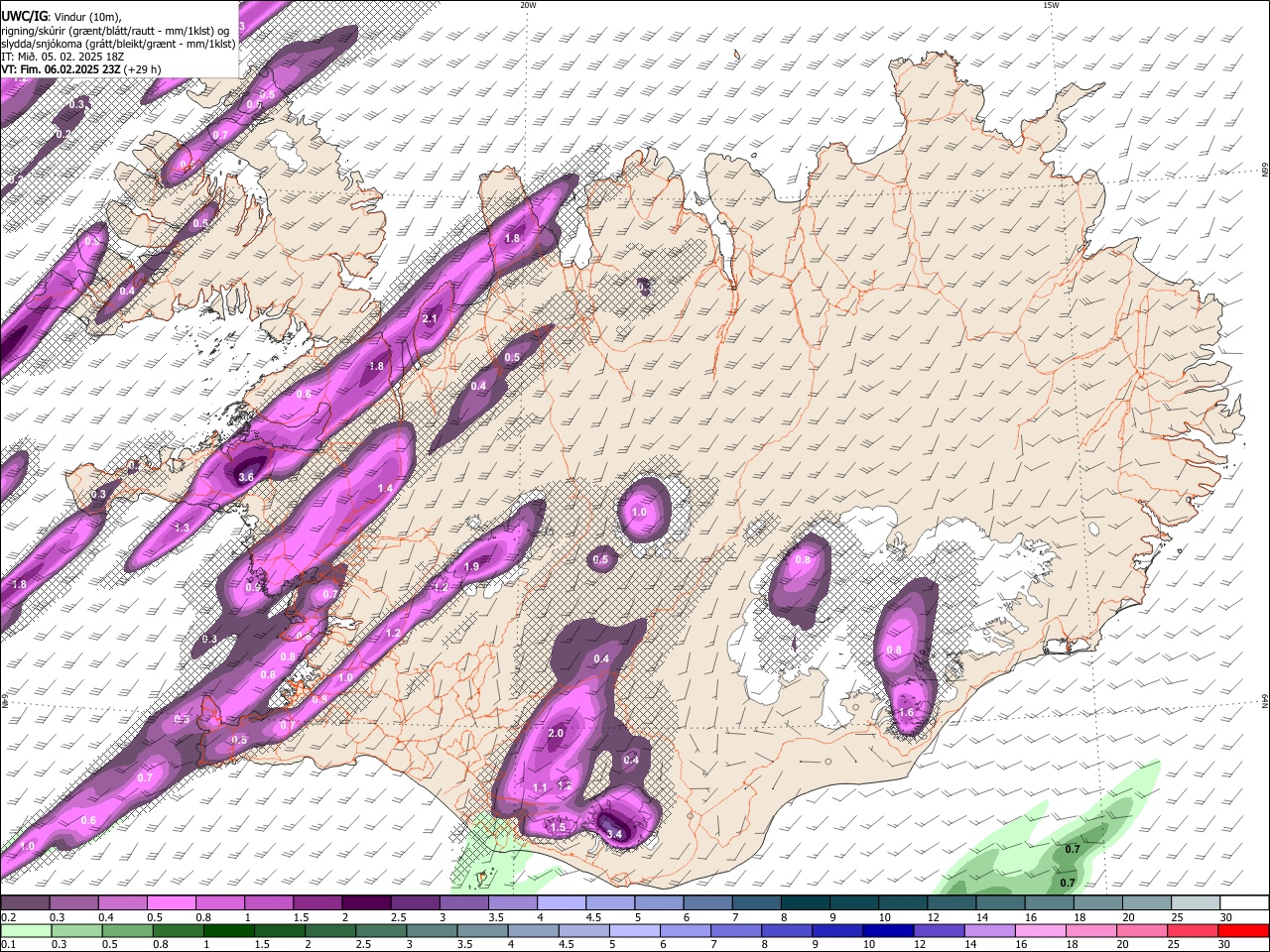Image resolution: width=1270 pixels, height=952 pixels.
Task: Select the 3.4 value near the south coast
Action: tap(614, 834)
